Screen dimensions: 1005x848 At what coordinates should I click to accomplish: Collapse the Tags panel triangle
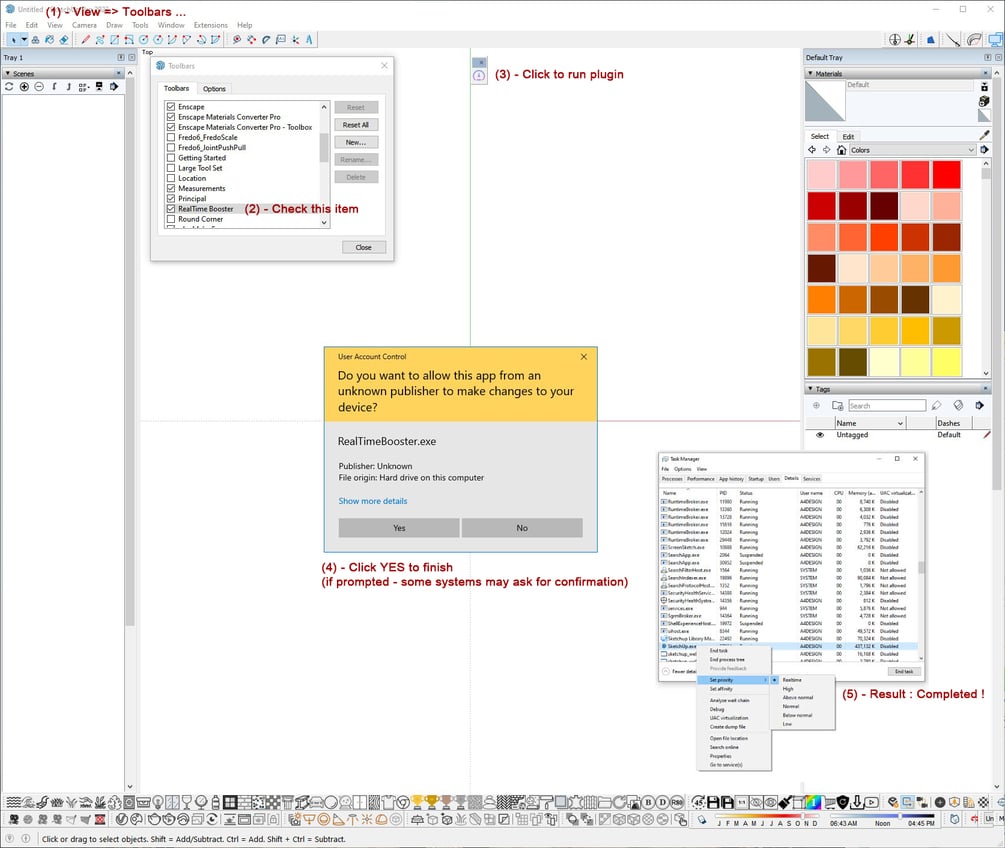point(810,388)
